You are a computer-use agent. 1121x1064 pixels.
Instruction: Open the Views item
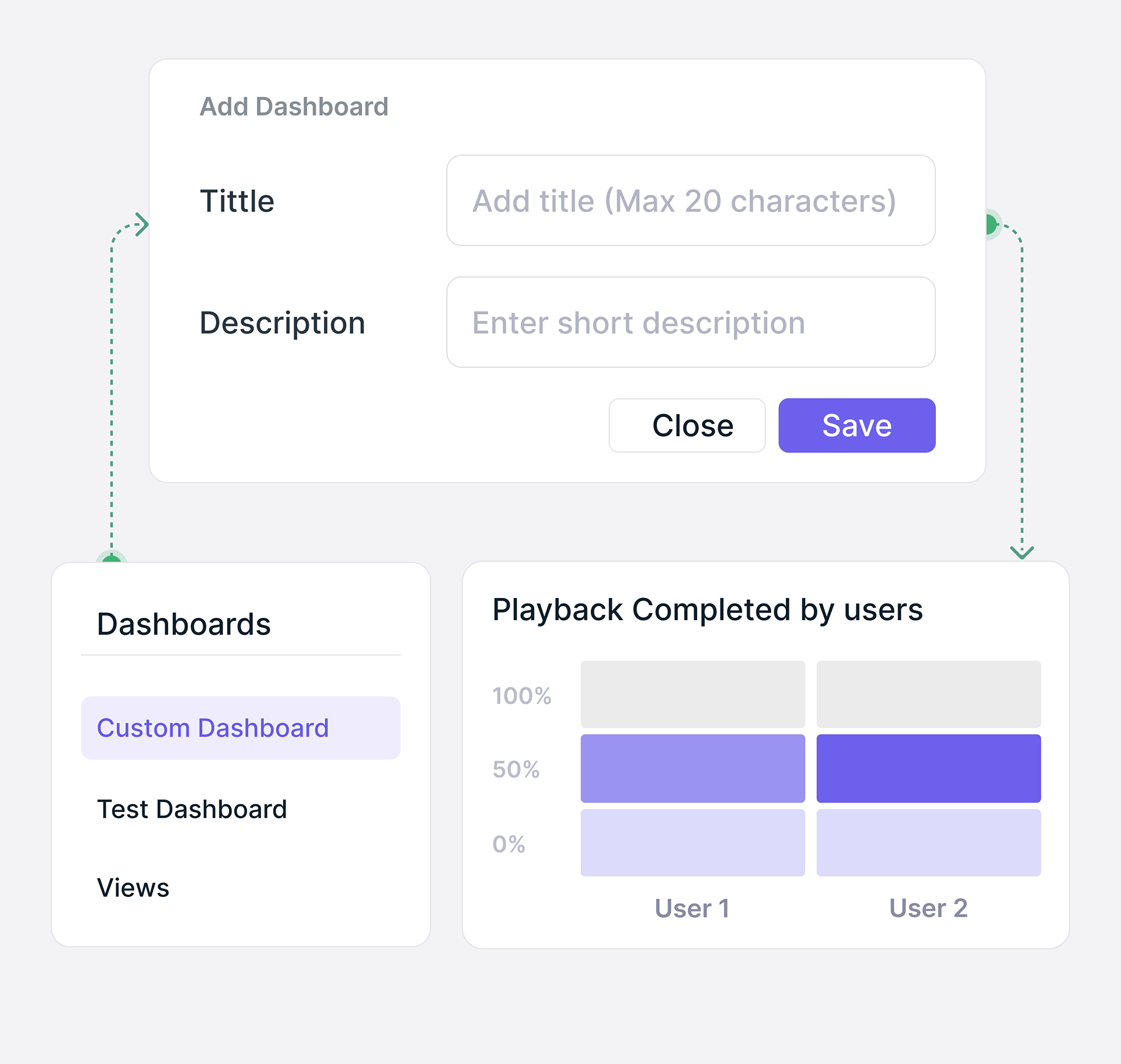pos(133,888)
